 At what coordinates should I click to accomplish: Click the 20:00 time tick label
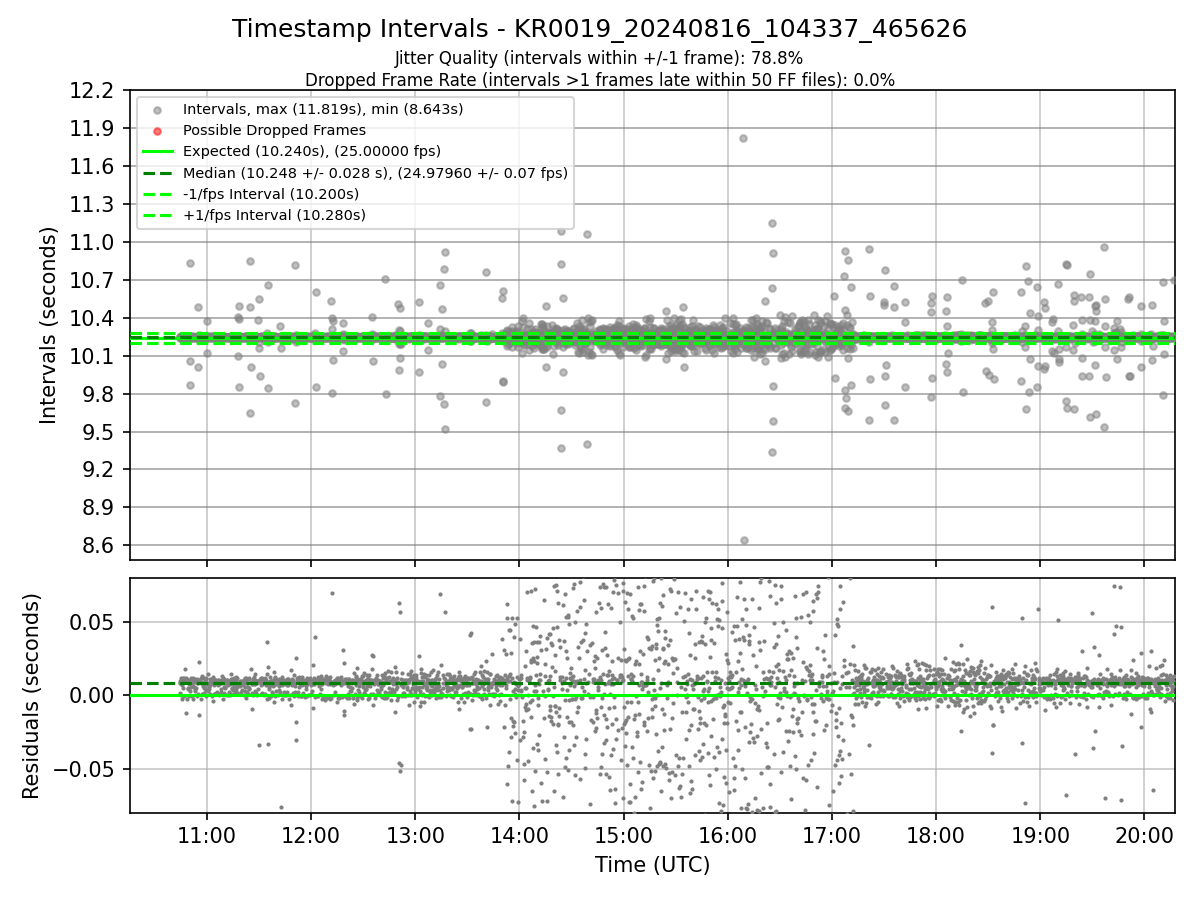(1143, 836)
